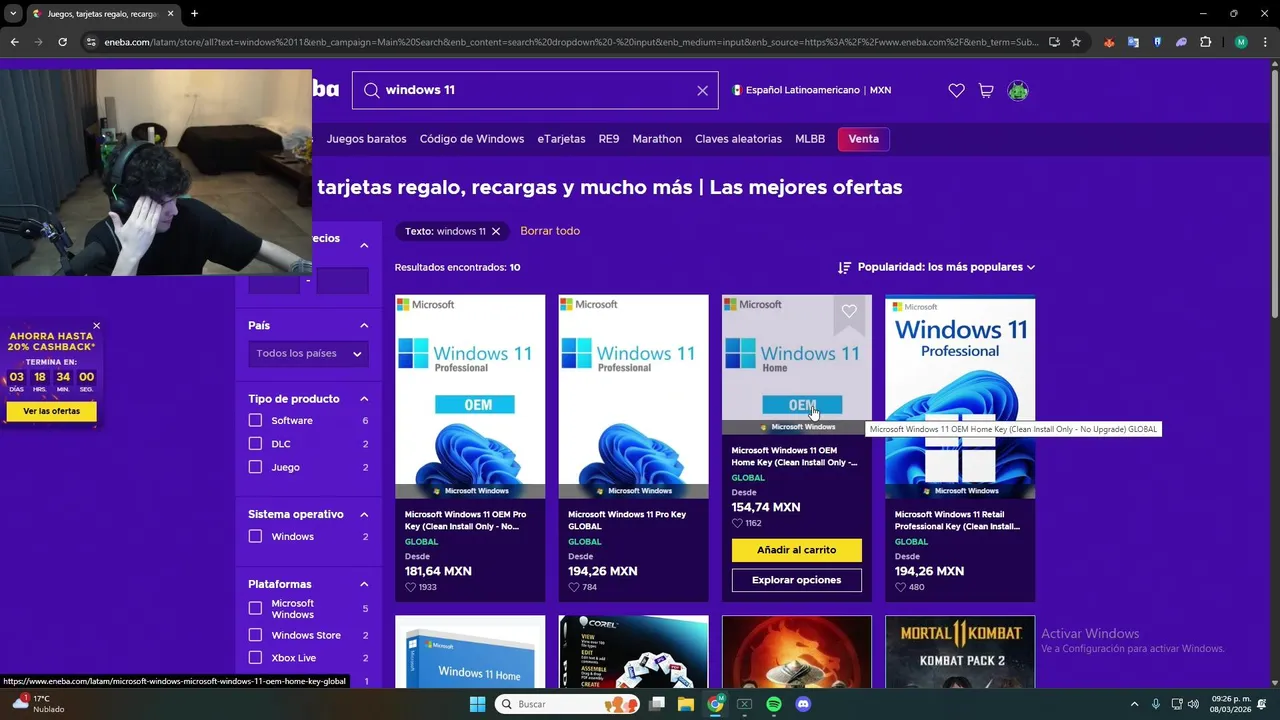1280x720 pixels.
Task: Click the magnifier icon in the search box
Action: pos(371,90)
